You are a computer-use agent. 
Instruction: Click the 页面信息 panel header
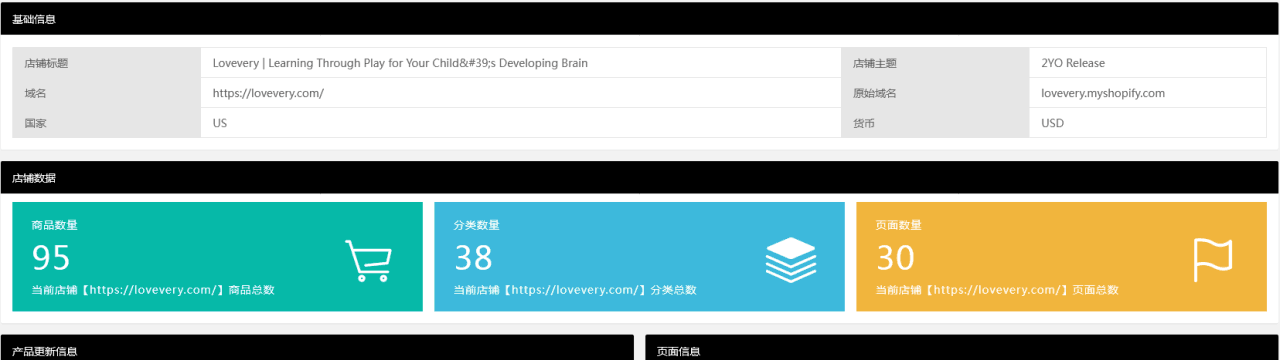point(962,347)
